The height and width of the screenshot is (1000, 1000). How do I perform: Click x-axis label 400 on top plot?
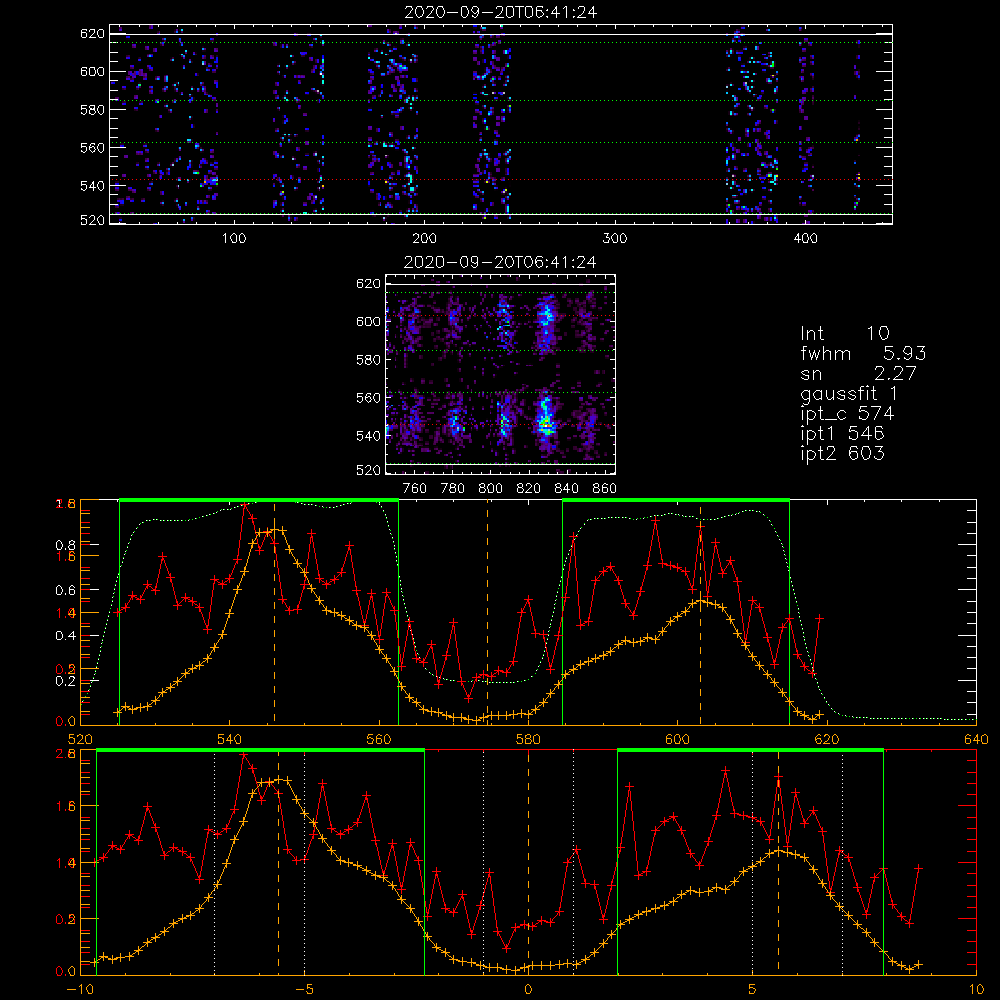click(805, 239)
